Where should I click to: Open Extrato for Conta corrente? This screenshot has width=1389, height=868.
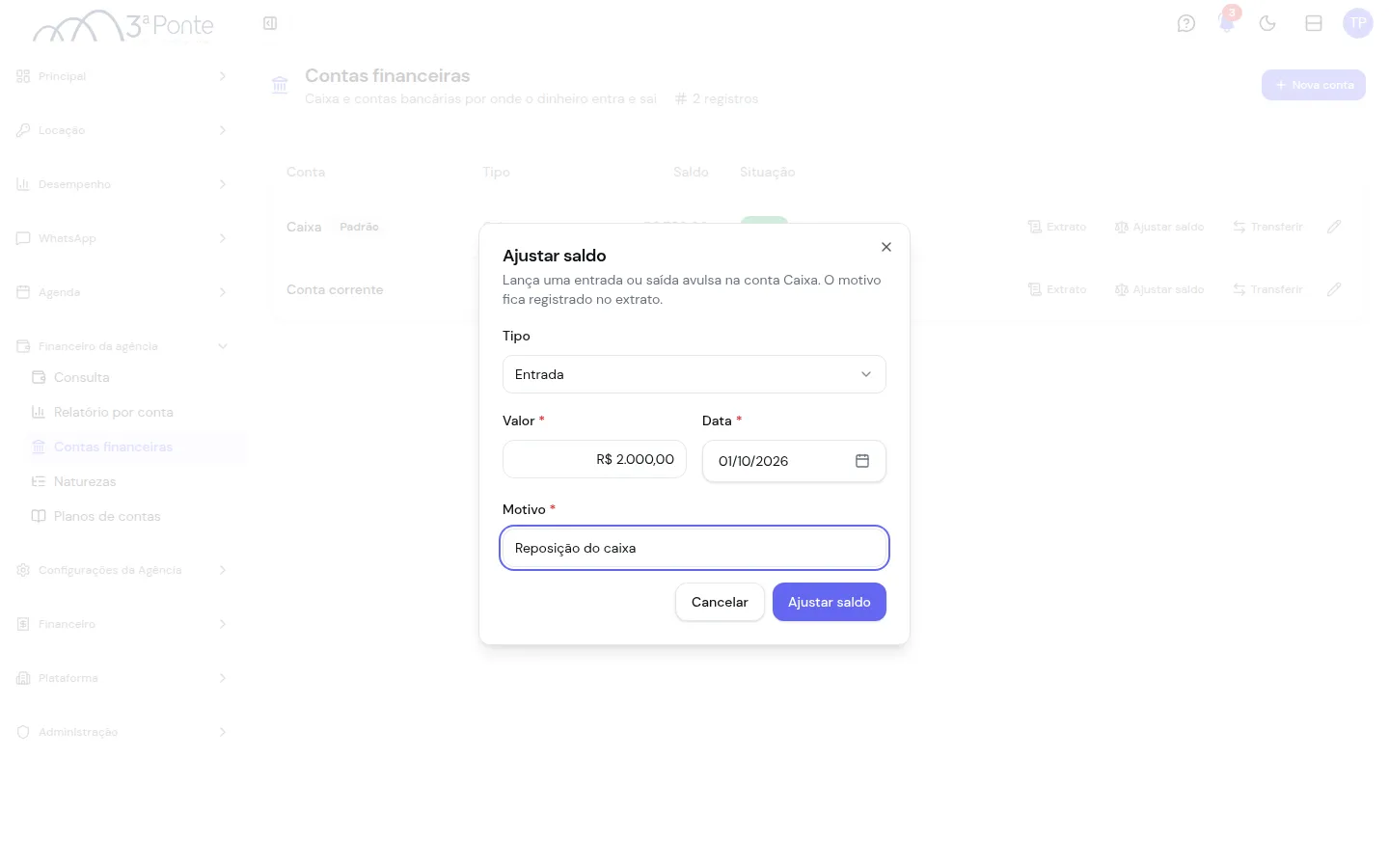[1057, 289]
